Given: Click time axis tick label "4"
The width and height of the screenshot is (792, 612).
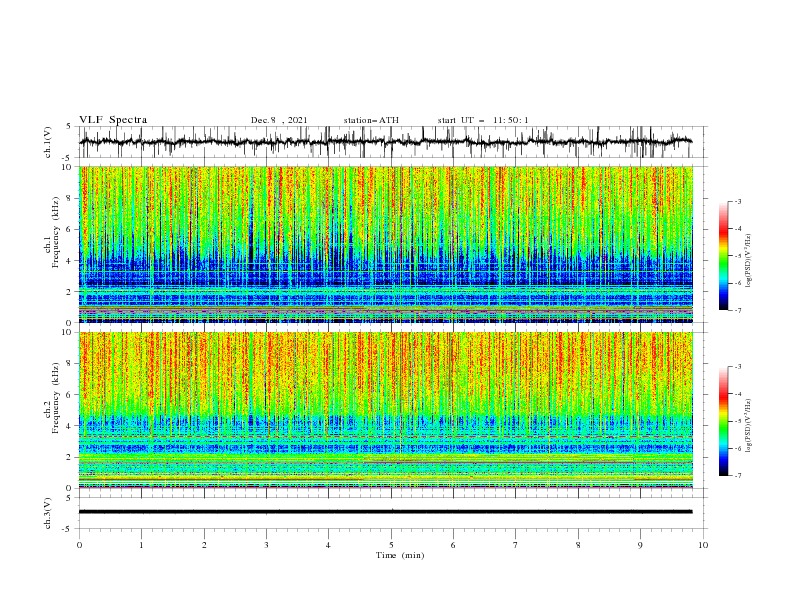Looking at the screenshot, I should [x=328, y=545].
